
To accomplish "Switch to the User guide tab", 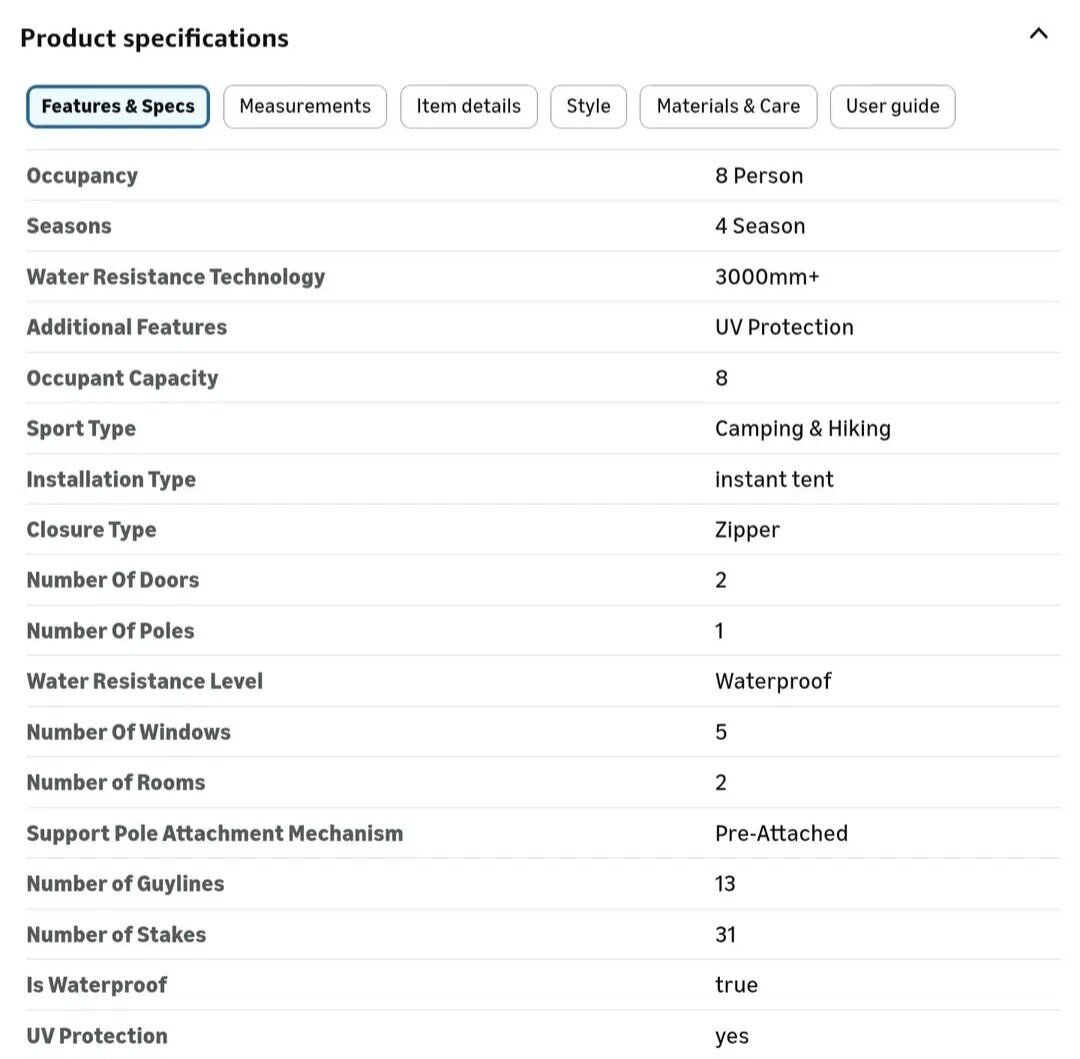I will (892, 107).
